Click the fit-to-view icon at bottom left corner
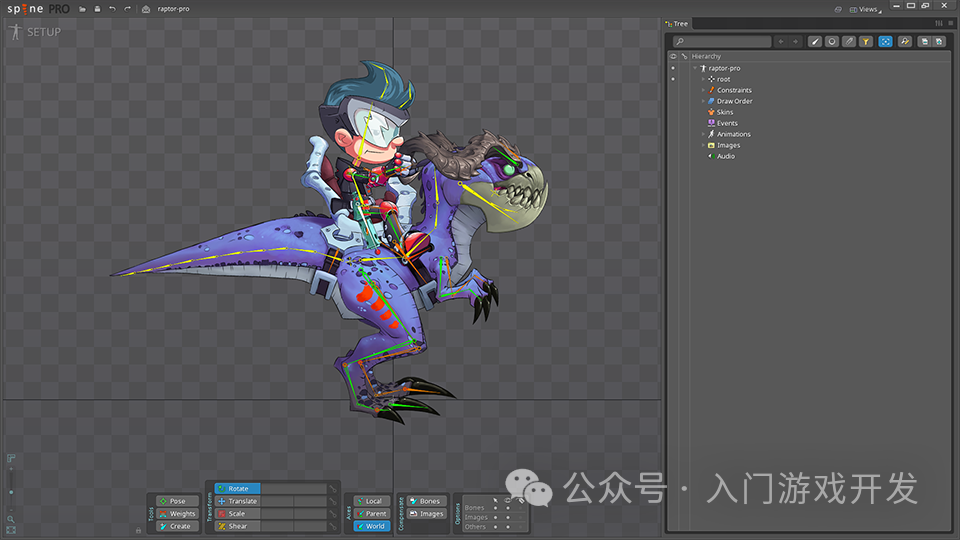Viewport: 960px width, 540px height. tap(11, 530)
